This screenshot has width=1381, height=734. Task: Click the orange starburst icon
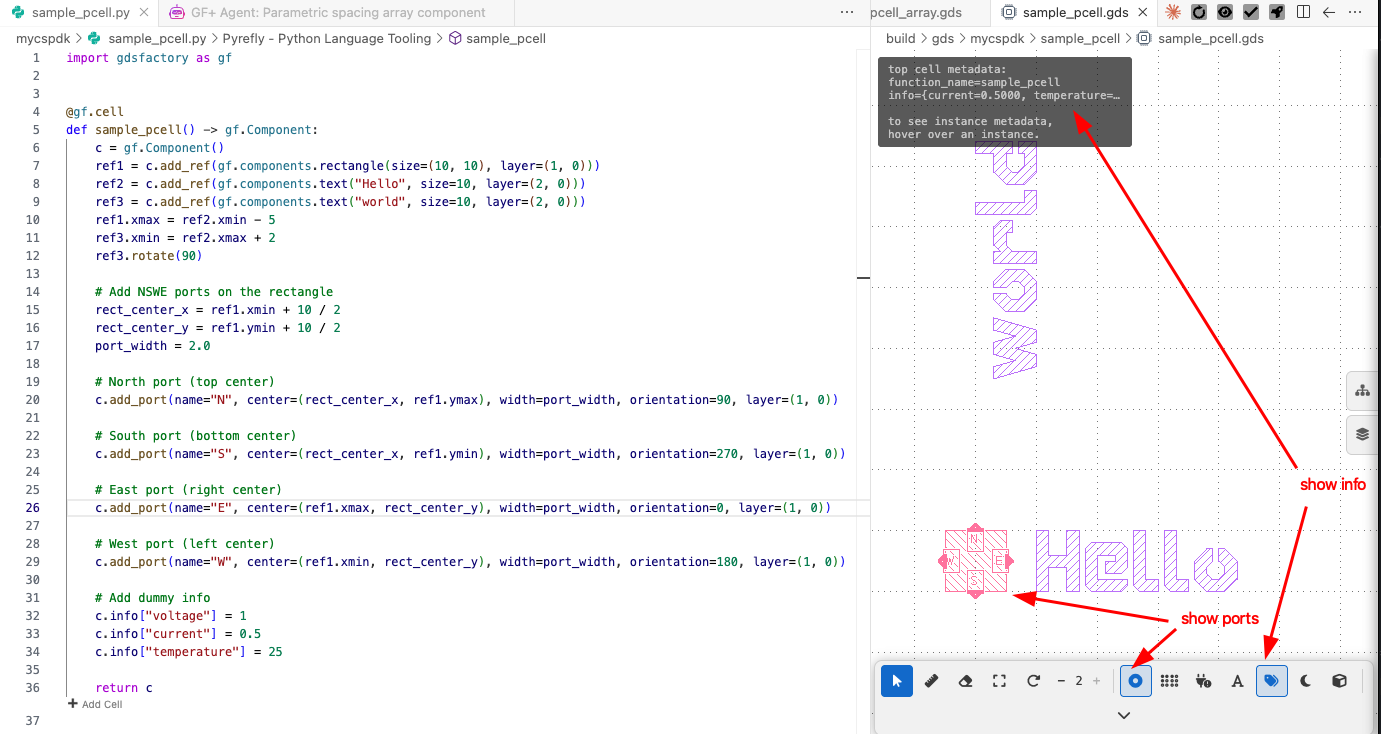[1172, 13]
